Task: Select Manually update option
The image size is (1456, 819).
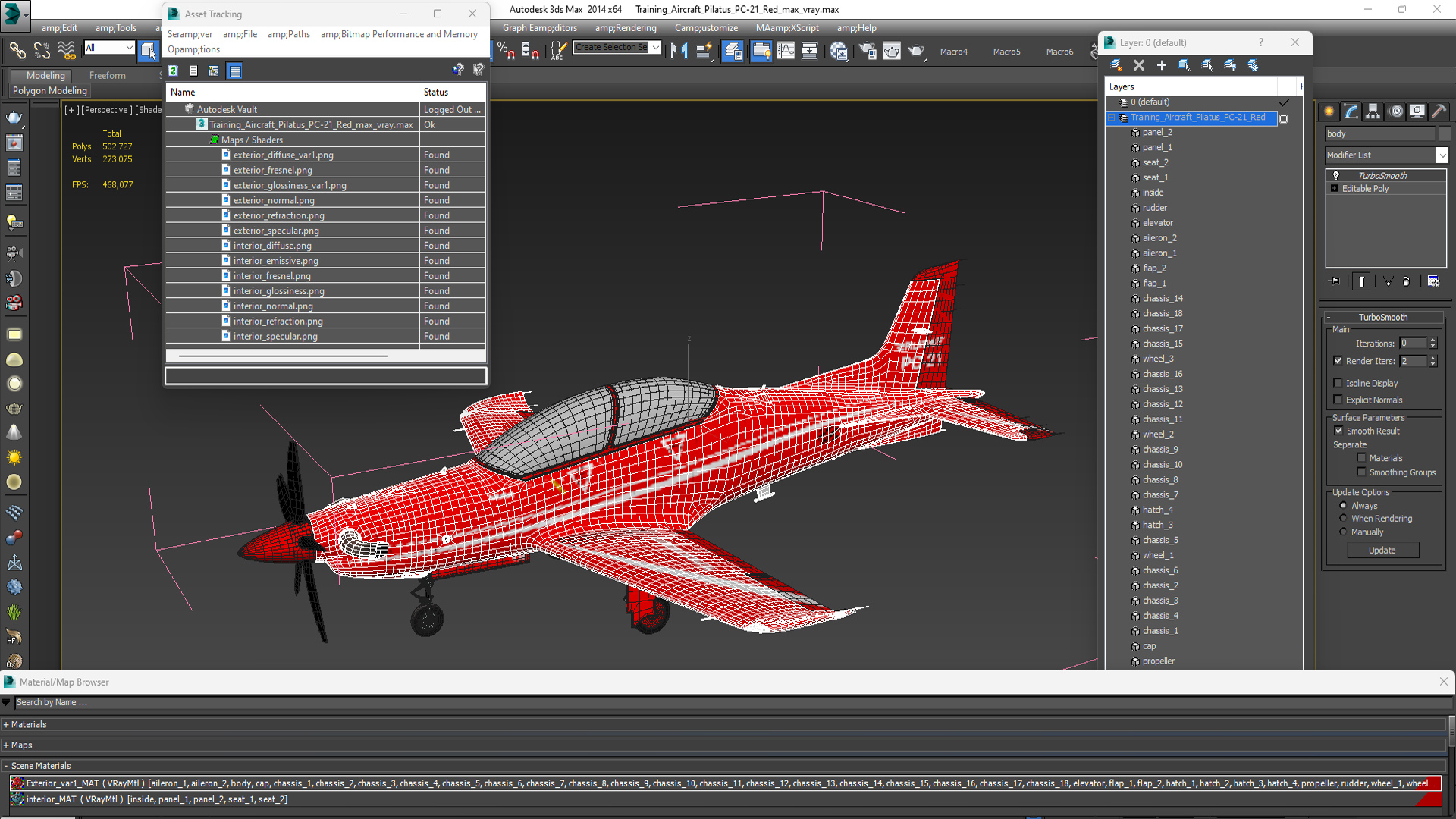Action: click(1343, 532)
